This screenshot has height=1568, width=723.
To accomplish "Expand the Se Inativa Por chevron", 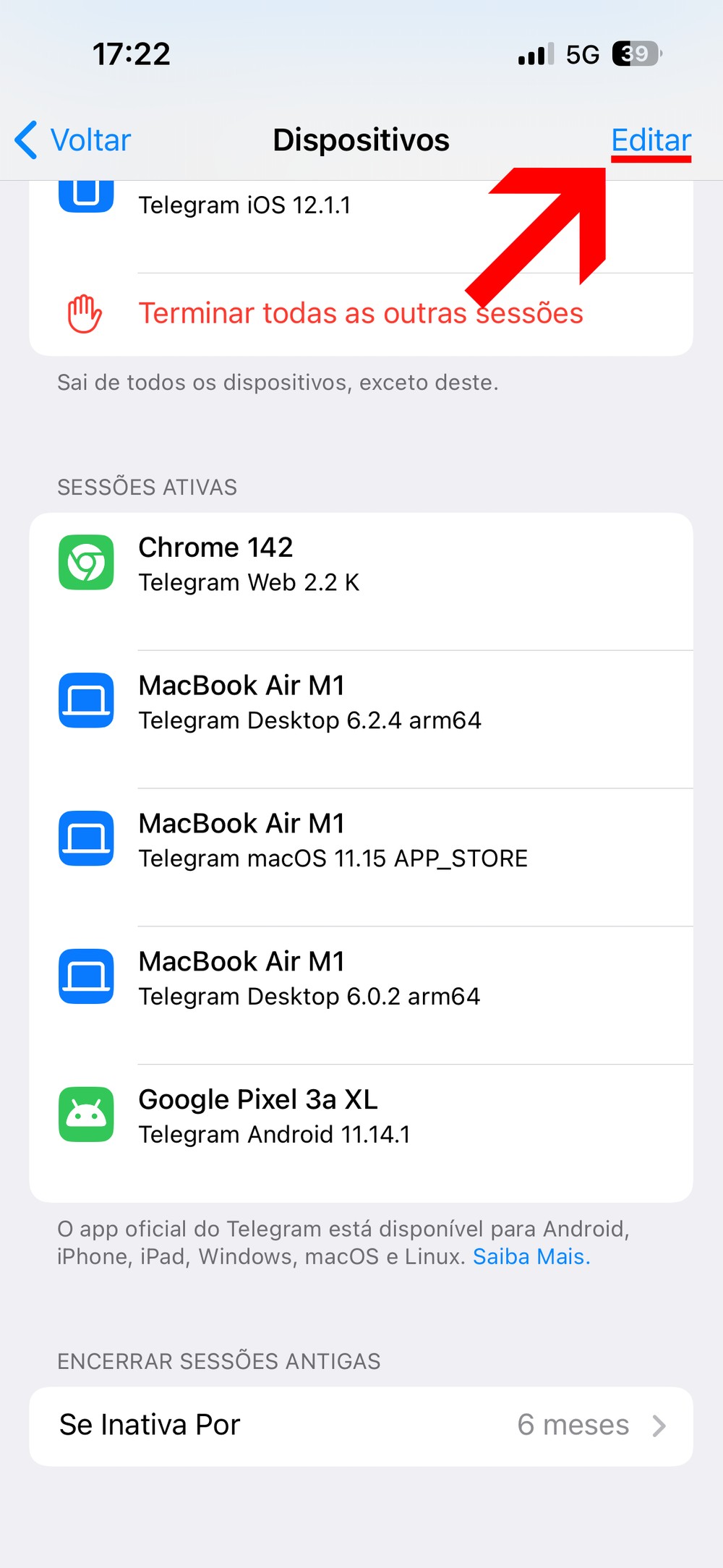I will tap(659, 1426).
